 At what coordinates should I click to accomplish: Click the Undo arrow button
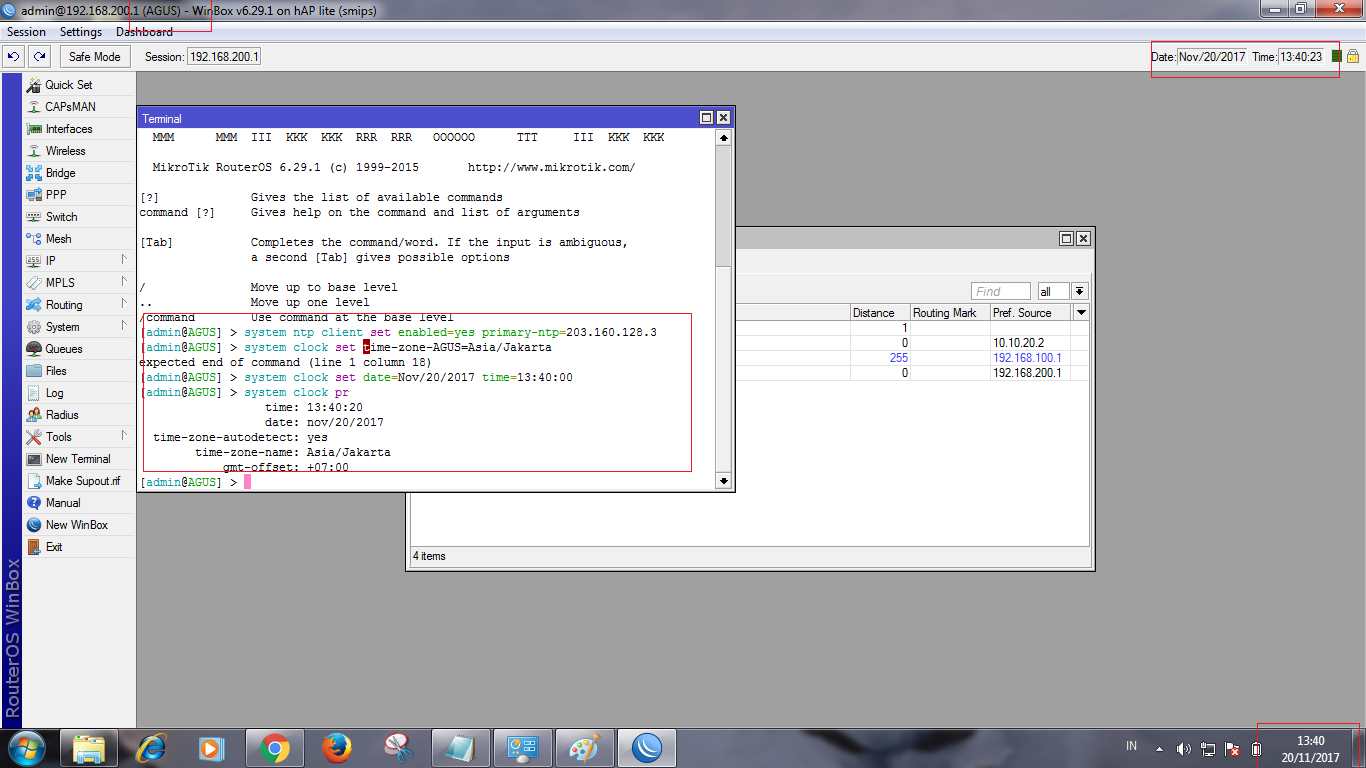pos(14,57)
